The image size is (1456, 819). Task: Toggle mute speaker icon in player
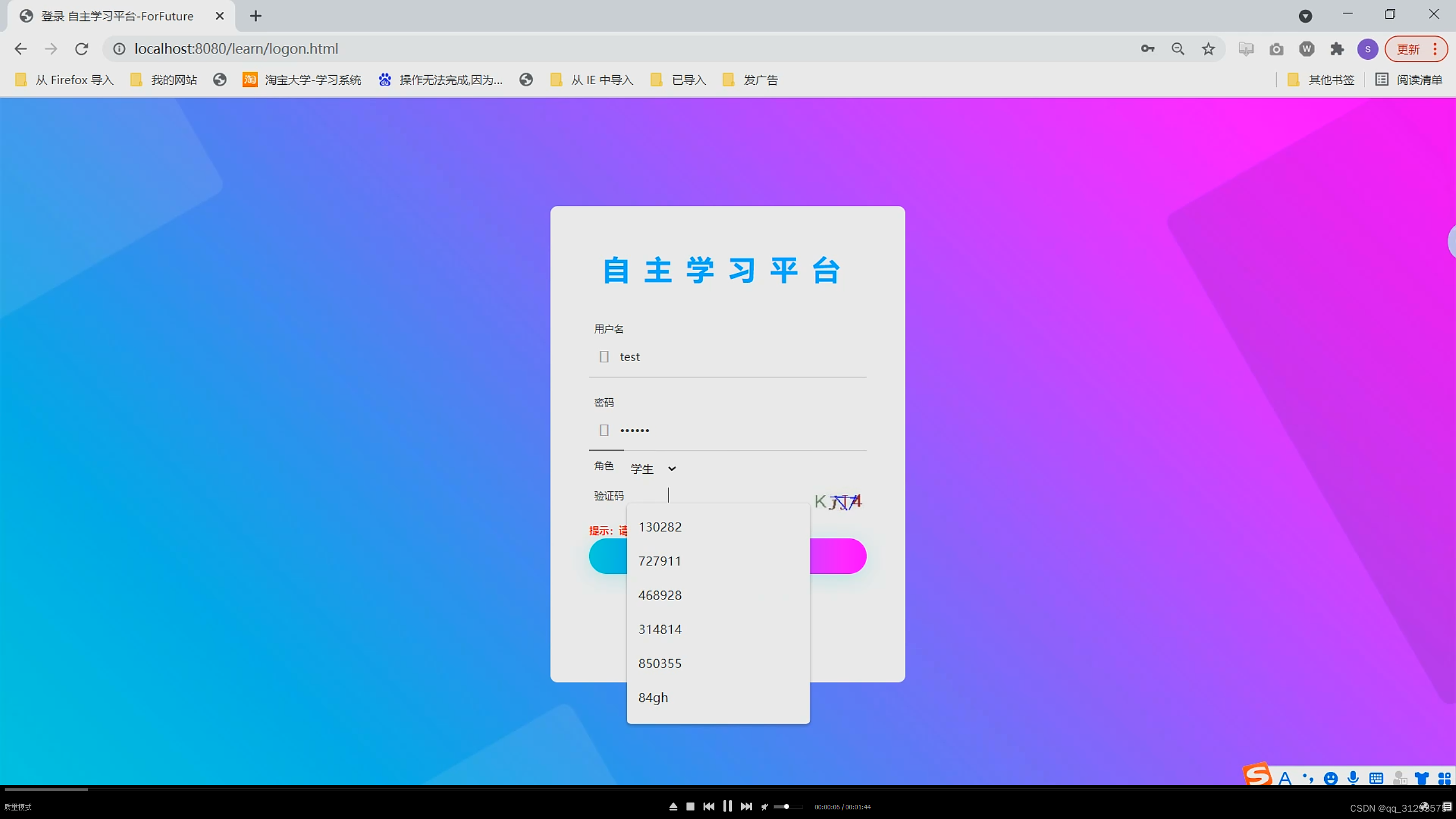(764, 806)
